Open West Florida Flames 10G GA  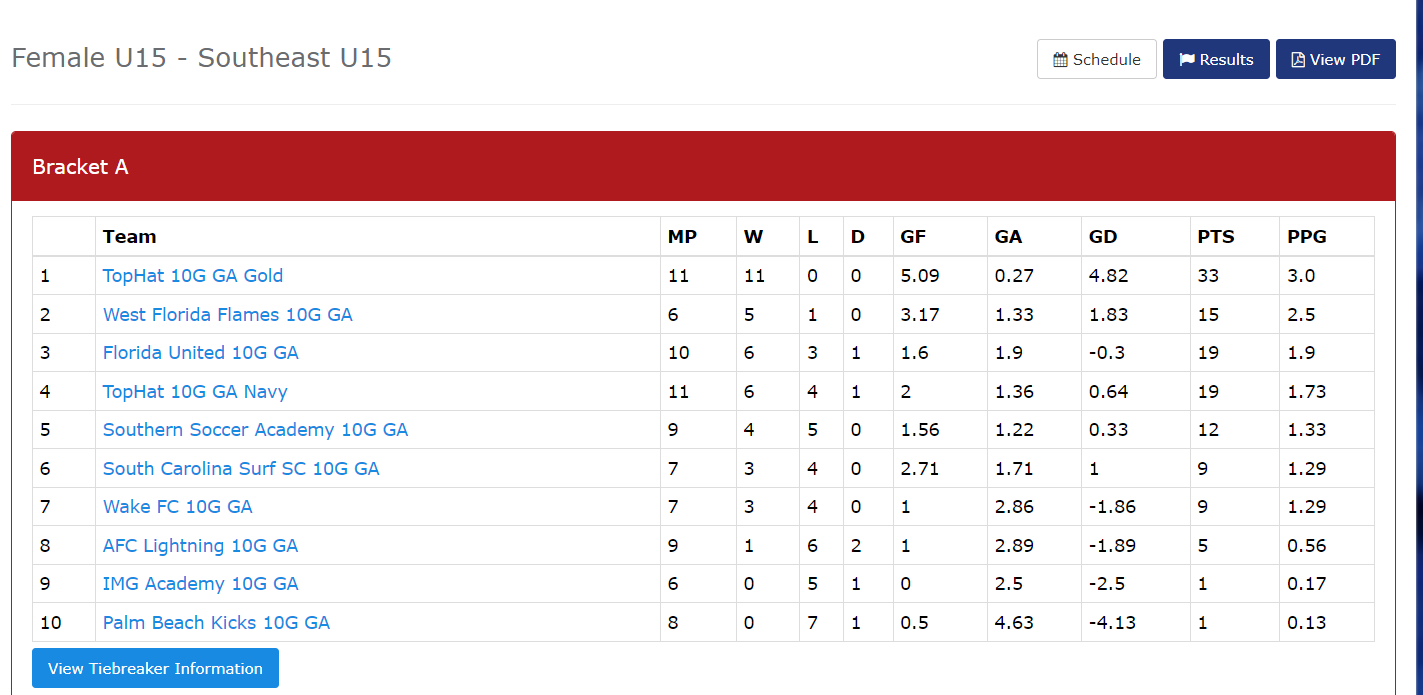pyautogui.click(x=228, y=315)
